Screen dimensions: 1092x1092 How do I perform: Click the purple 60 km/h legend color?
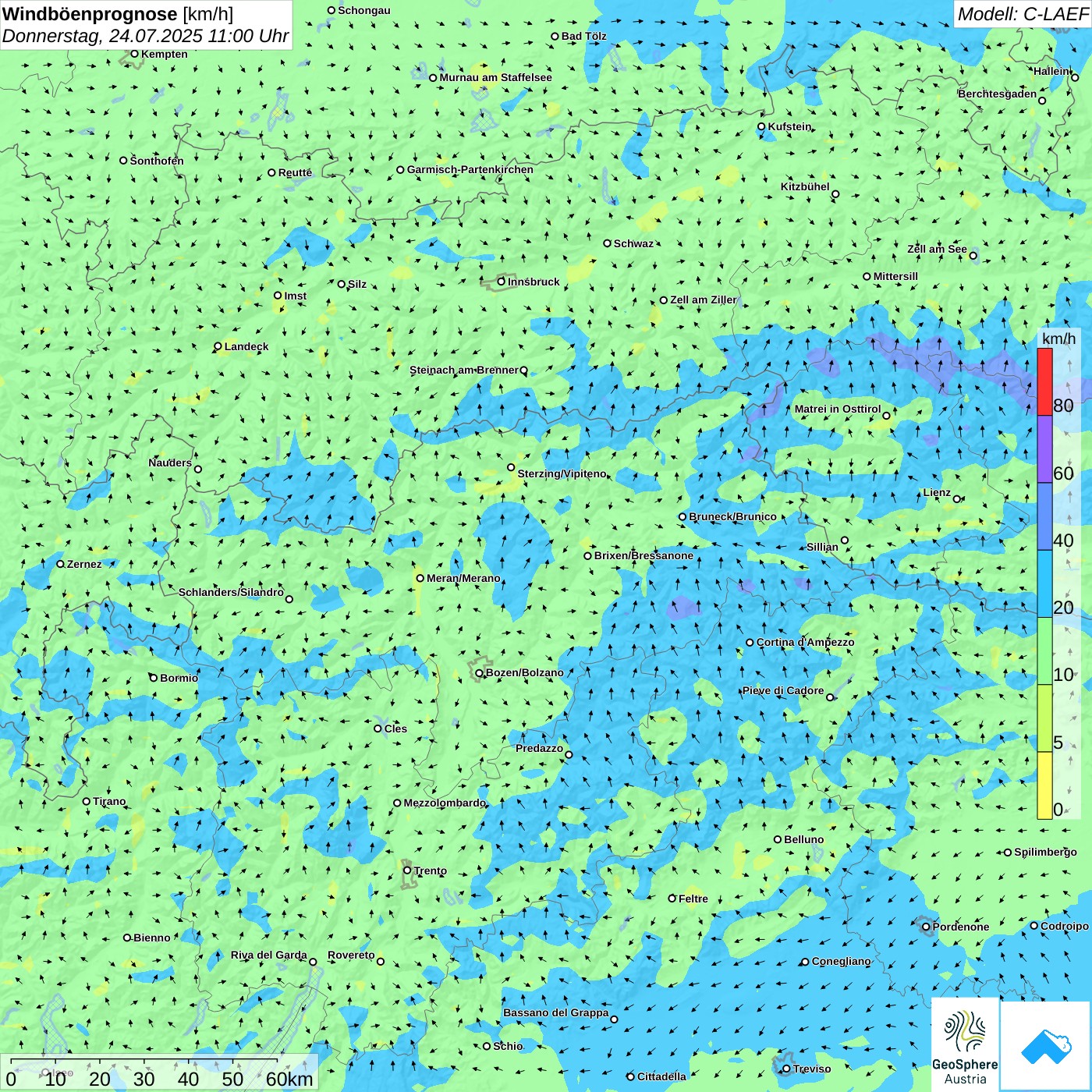pos(1044,449)
